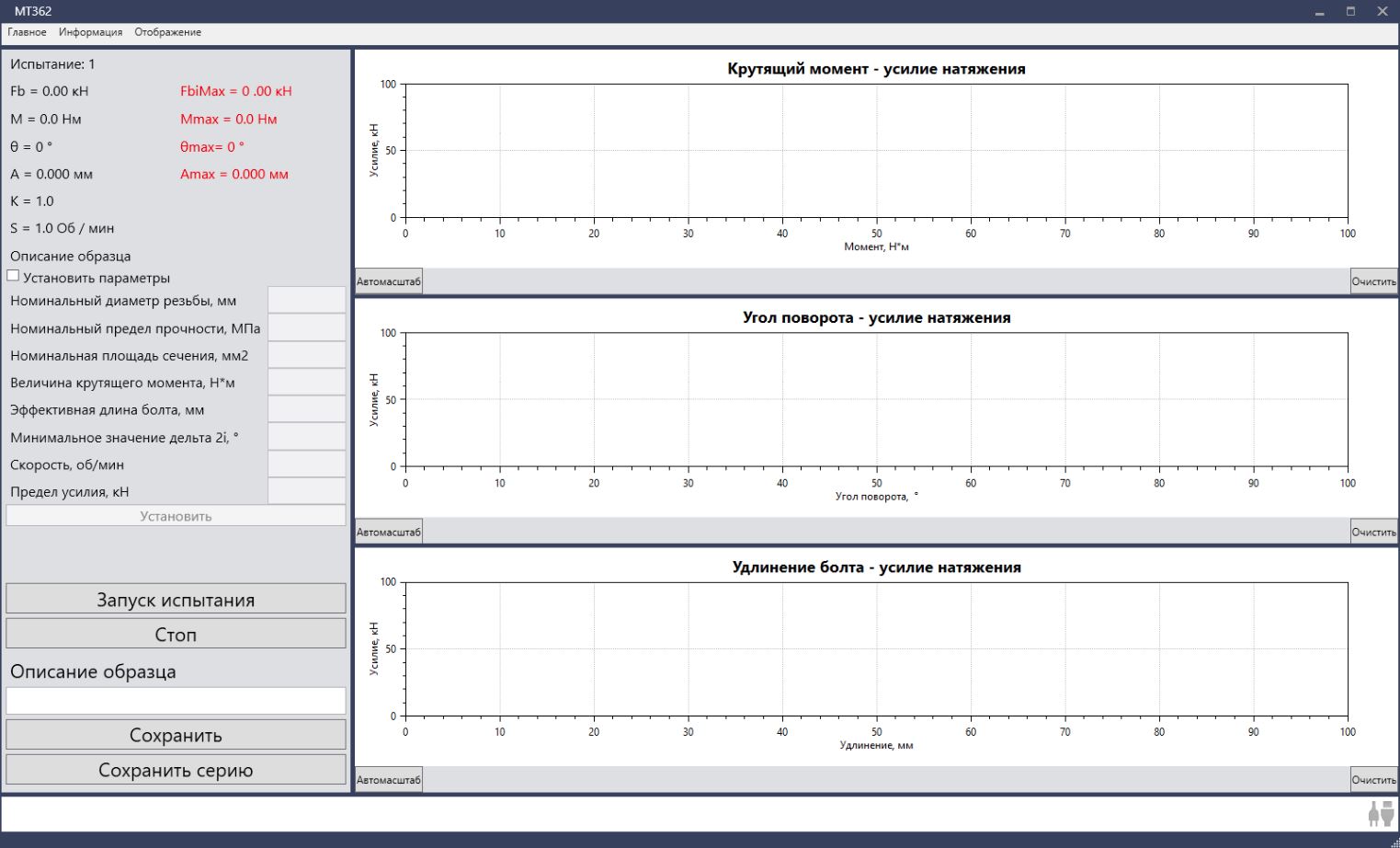Toggle the 'Установить параметры' checkbox
1400x848 pixels.
pos(13,275)
